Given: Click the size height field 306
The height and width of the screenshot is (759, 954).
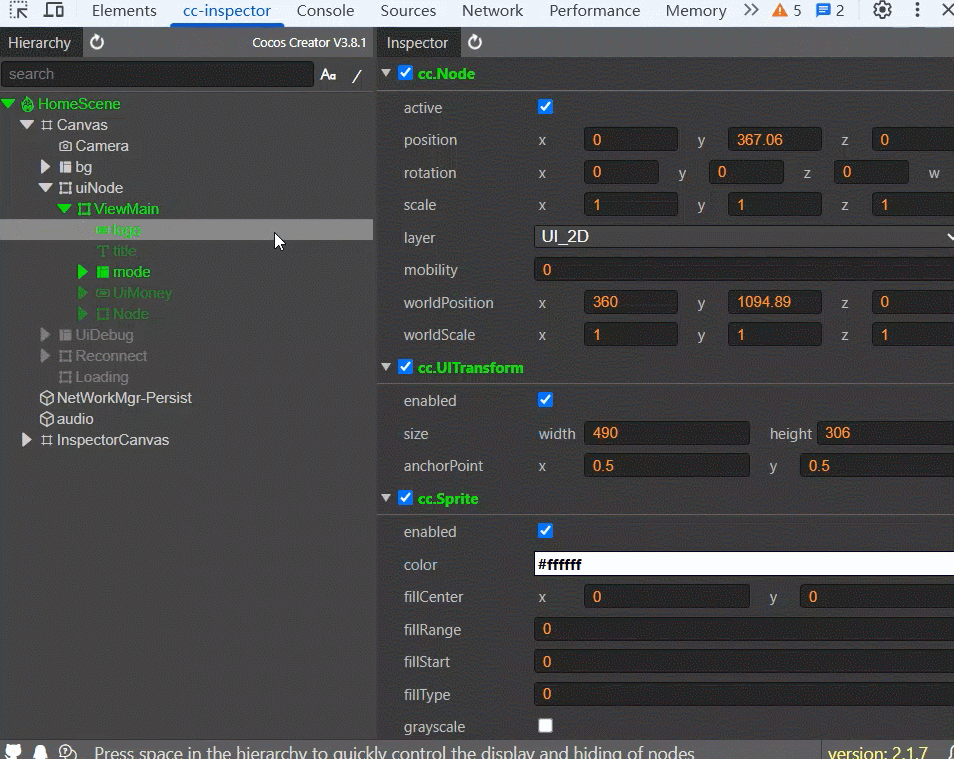Looking at the screenshot, I should click(885, 433).
